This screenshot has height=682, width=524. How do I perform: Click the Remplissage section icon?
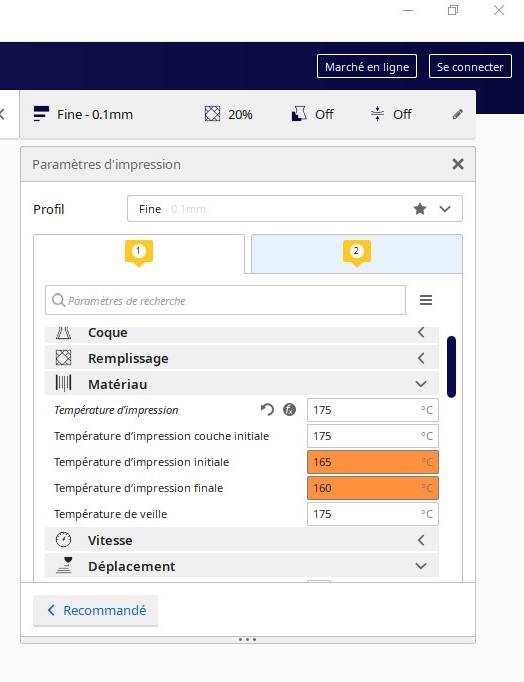point(63,358)
